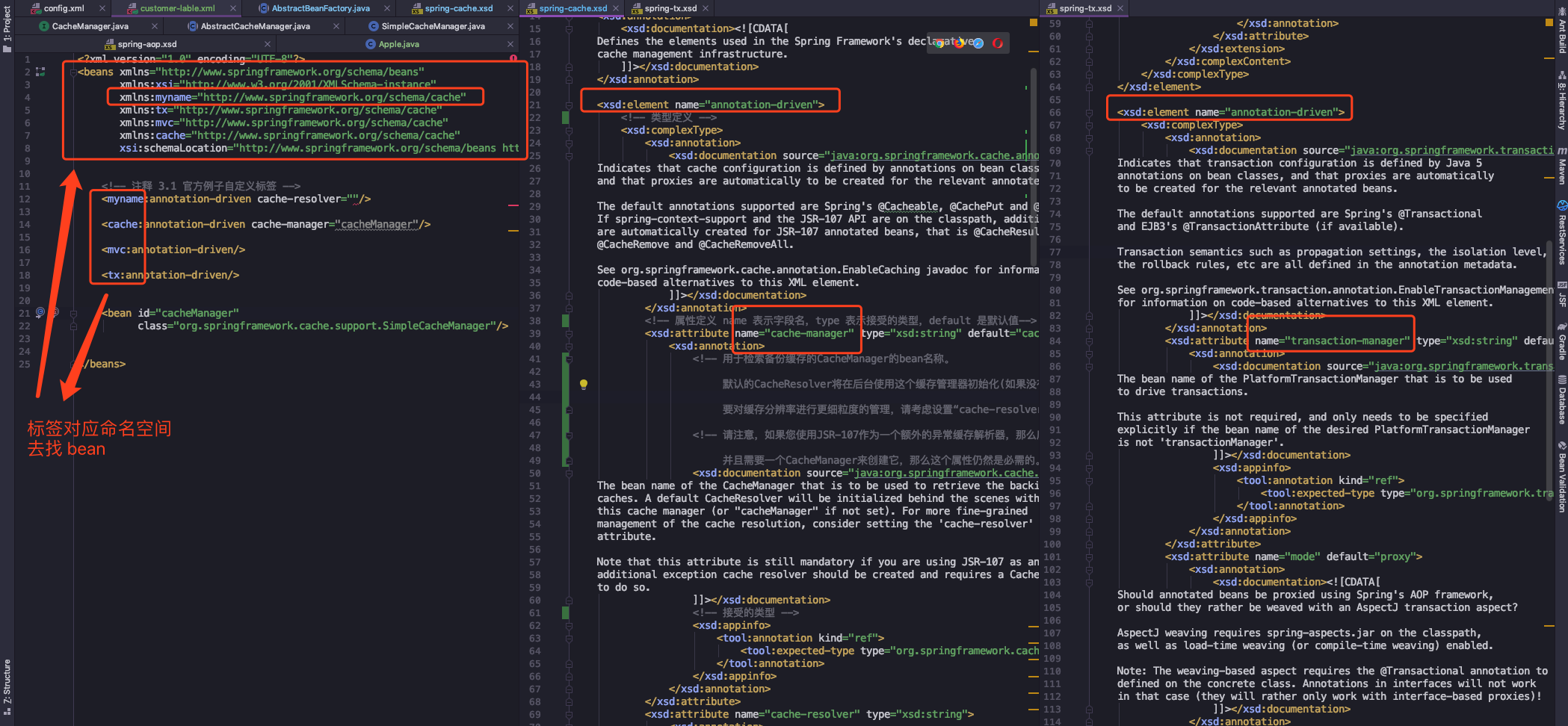
Task: Close the customer-lable.xml tab
Action: [x=233, y=8]
